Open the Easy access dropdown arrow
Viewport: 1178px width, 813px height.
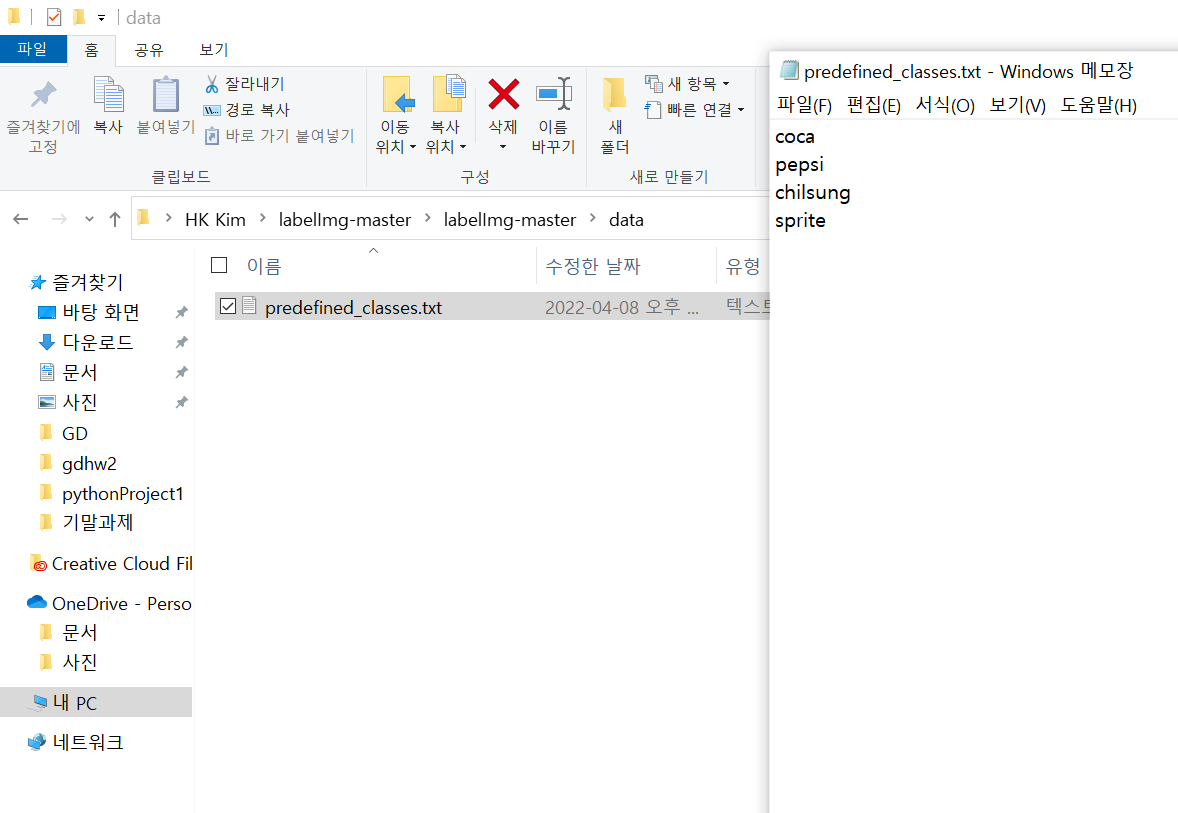741,110
